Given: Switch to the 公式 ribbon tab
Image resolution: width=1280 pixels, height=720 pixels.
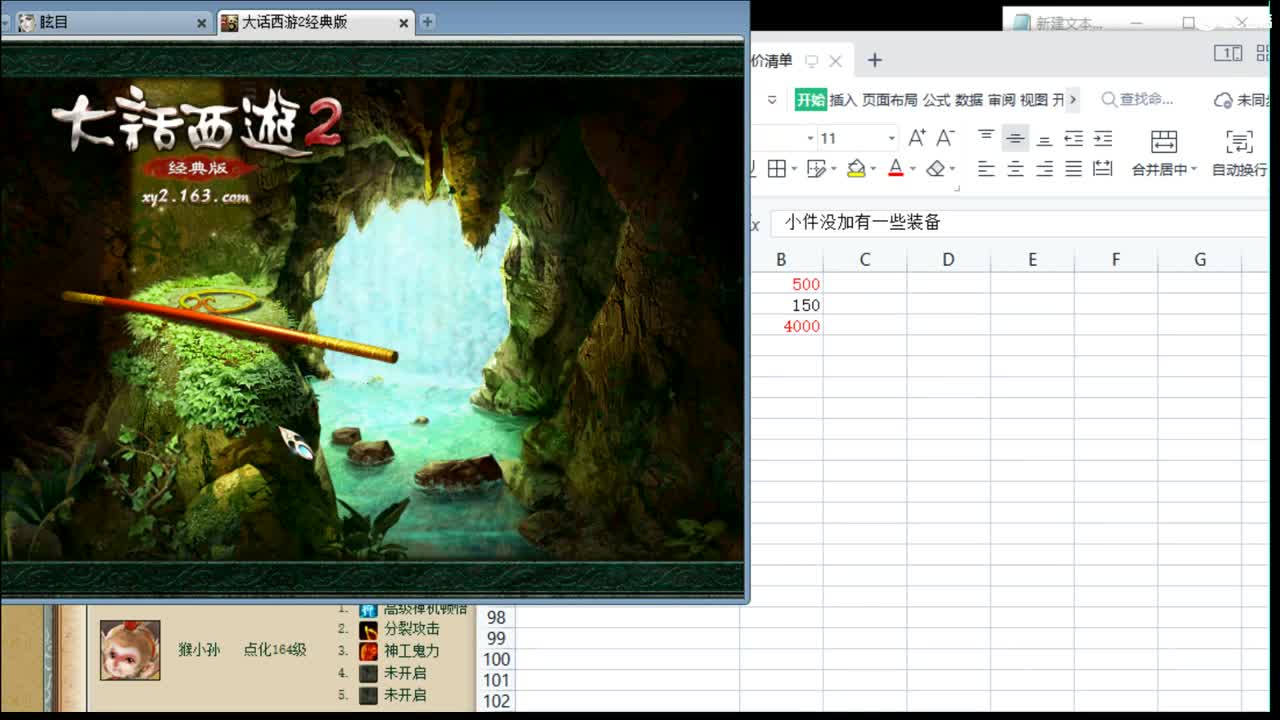Looking at the screenshot, I should (x=936, y=100).
